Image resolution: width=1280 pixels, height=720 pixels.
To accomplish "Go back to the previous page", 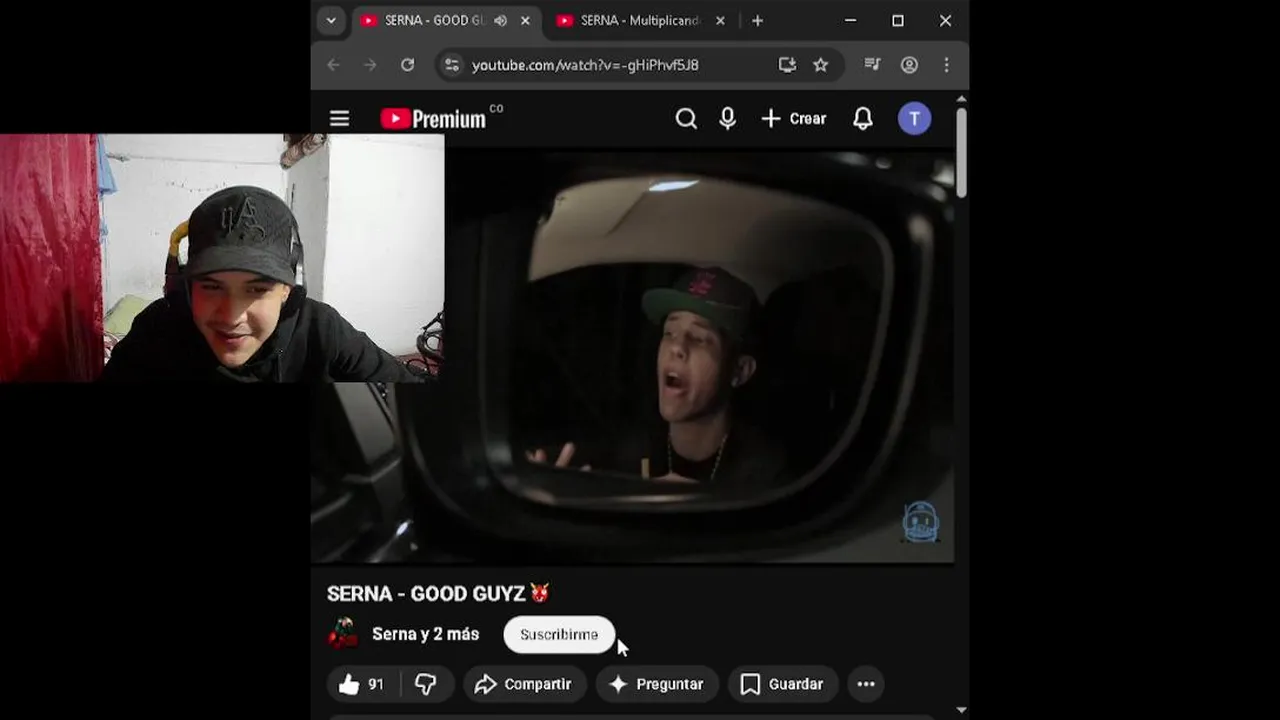I will point(333,65).
